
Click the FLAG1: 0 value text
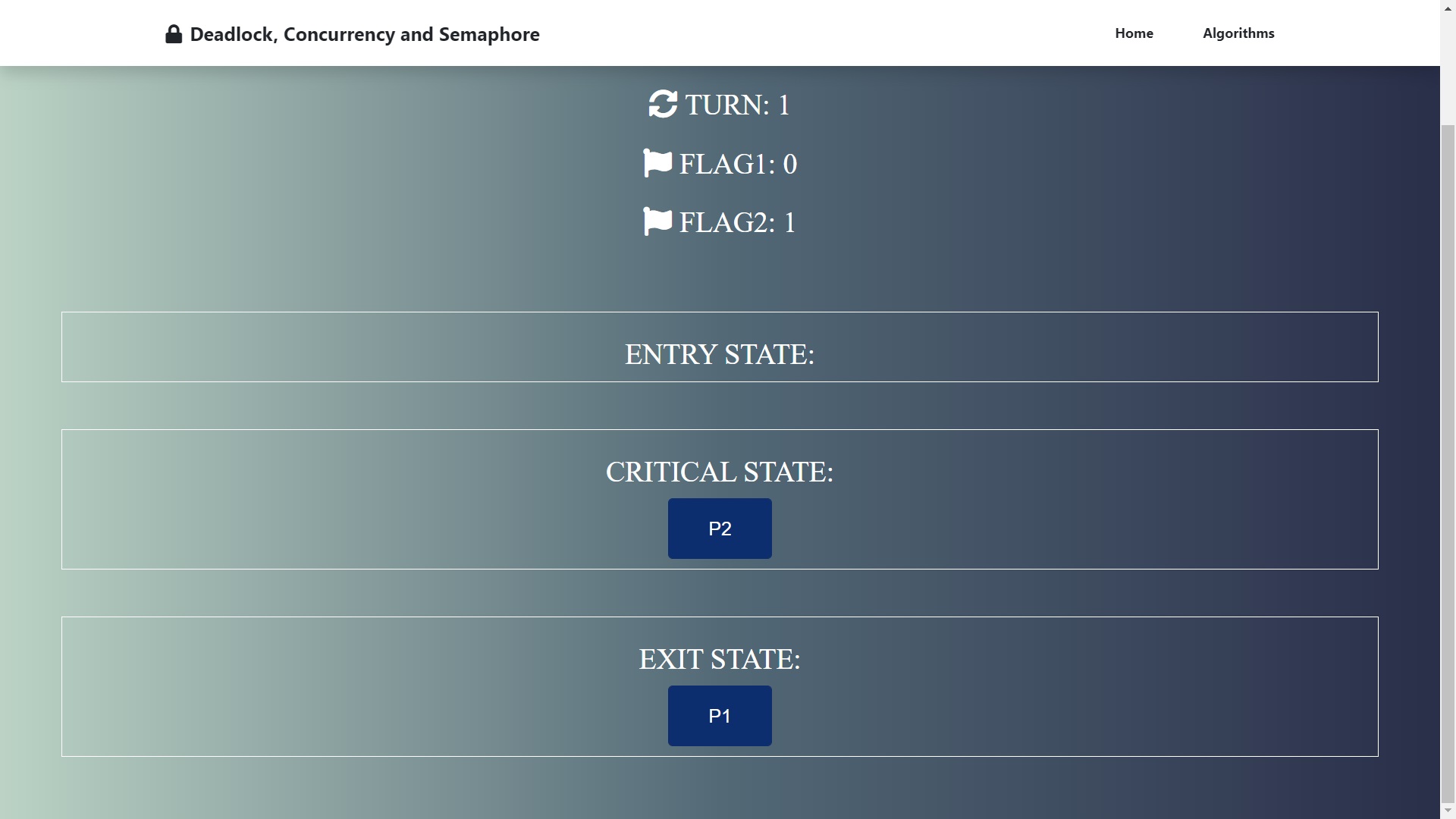pyautogui.click(x=738, y=164)
